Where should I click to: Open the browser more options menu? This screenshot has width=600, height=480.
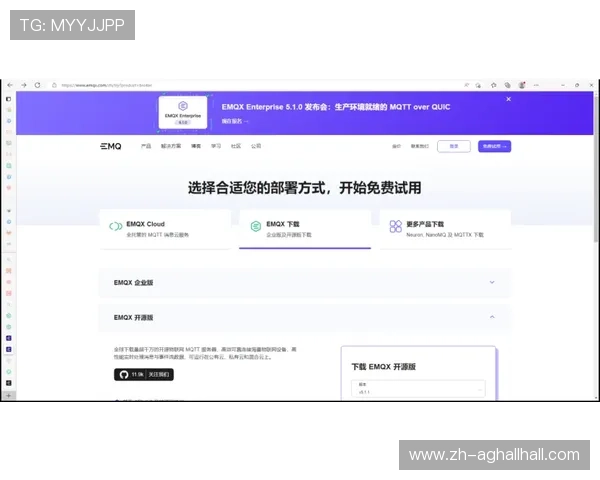[x=536, y=85]
